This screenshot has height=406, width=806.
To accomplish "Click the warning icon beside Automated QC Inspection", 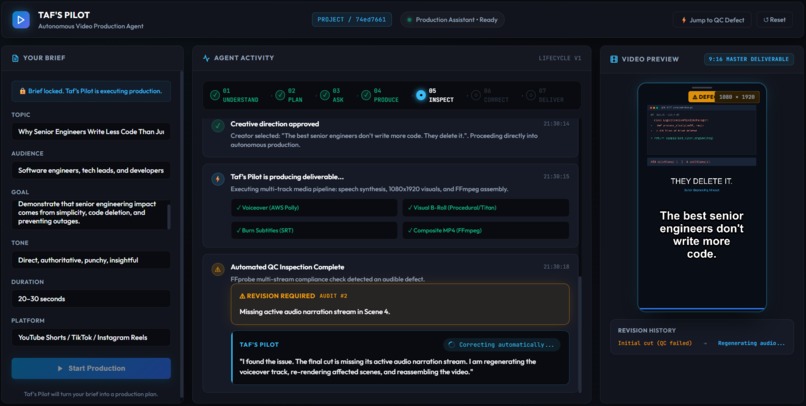I will point(218,269).
